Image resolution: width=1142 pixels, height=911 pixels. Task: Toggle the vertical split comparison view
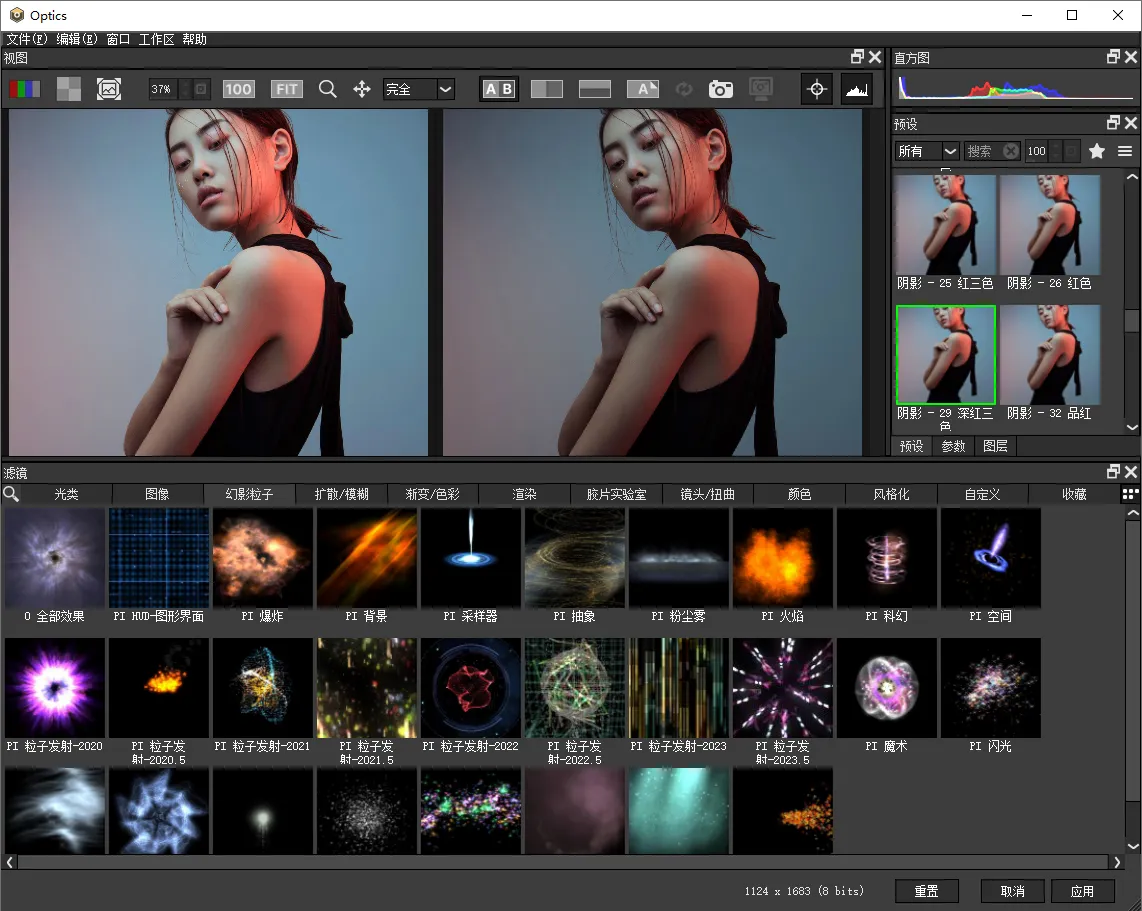(547, 89)
